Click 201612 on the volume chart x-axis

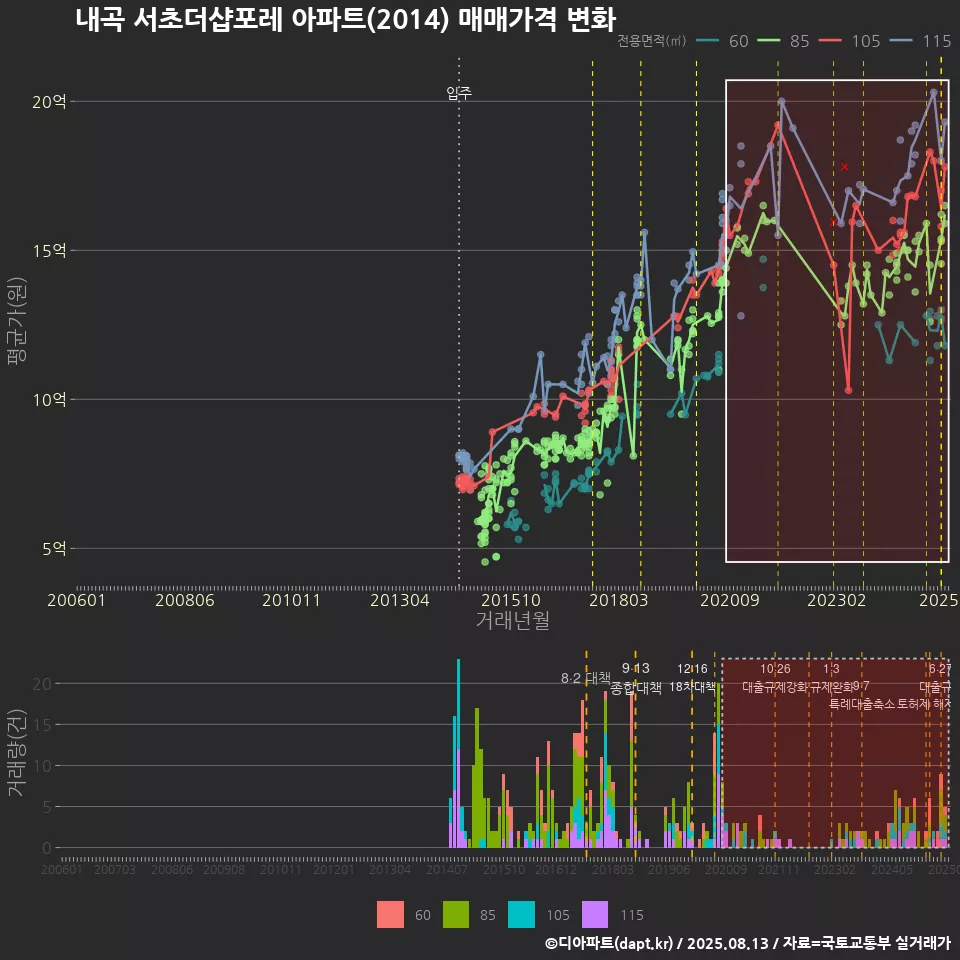click(556, 869)
